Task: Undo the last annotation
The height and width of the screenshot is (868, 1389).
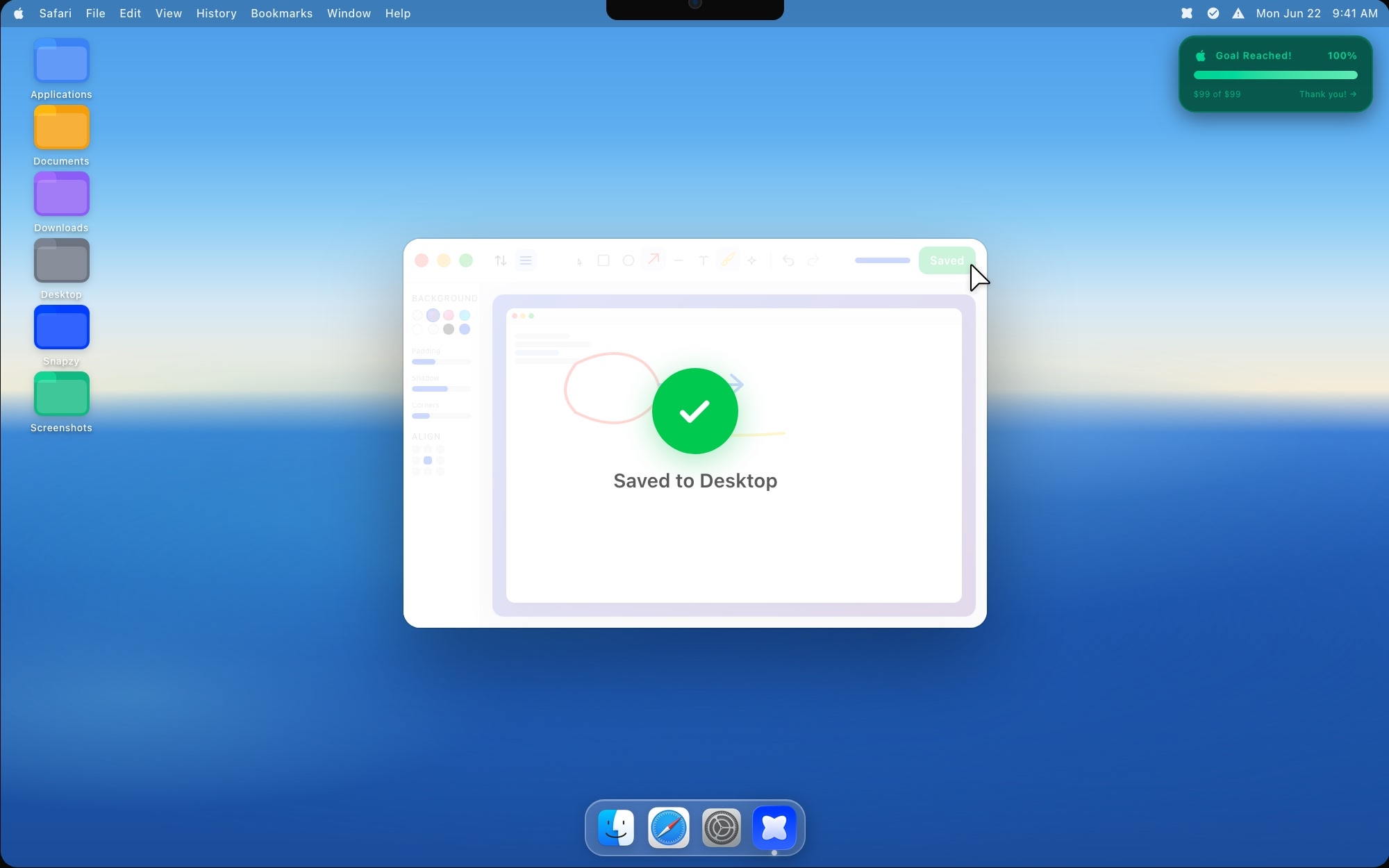Action: point(788,260)
